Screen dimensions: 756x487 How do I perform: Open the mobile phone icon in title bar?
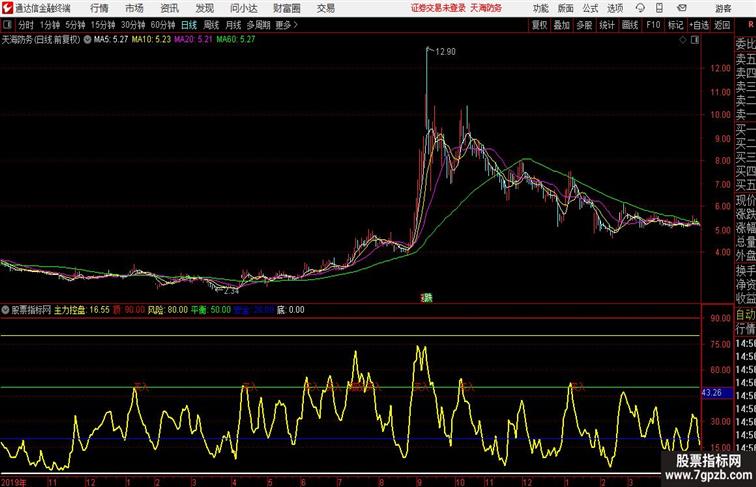coord(659,8)
